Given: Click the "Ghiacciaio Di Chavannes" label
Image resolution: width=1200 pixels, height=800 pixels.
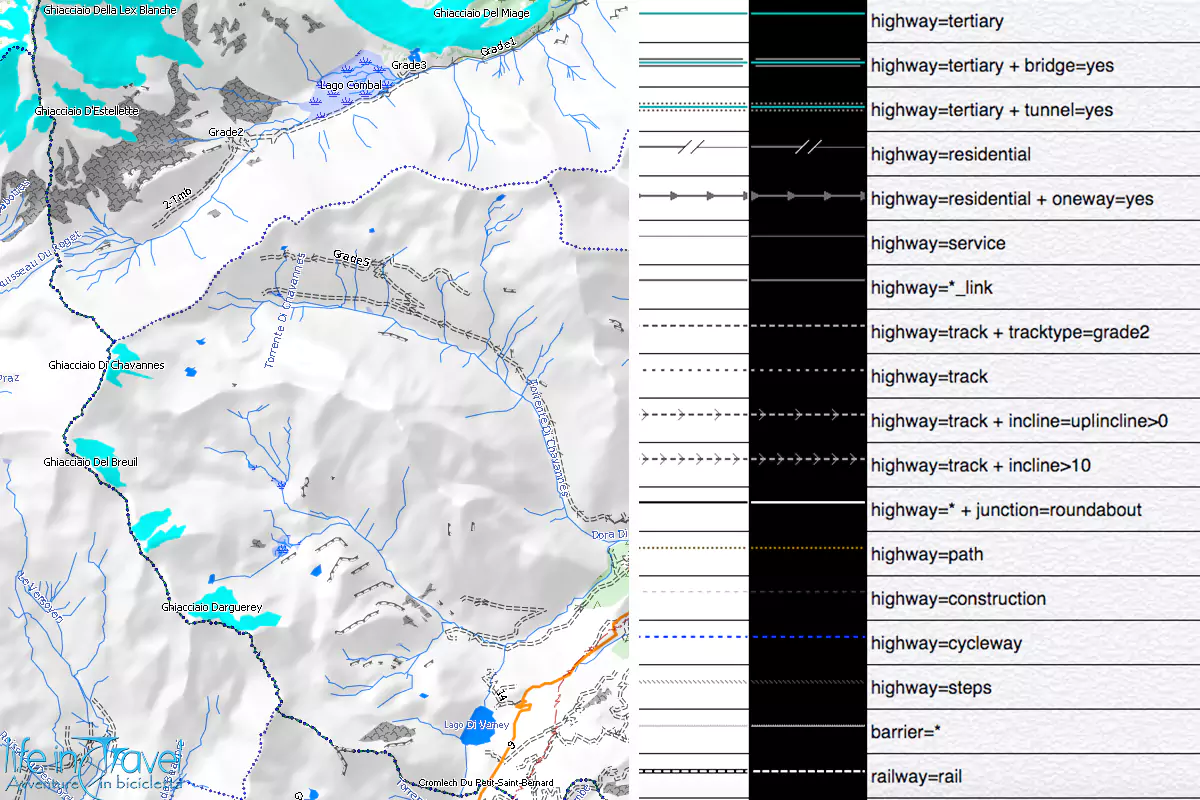Looking at the screenshot, I should coord(106,366).
